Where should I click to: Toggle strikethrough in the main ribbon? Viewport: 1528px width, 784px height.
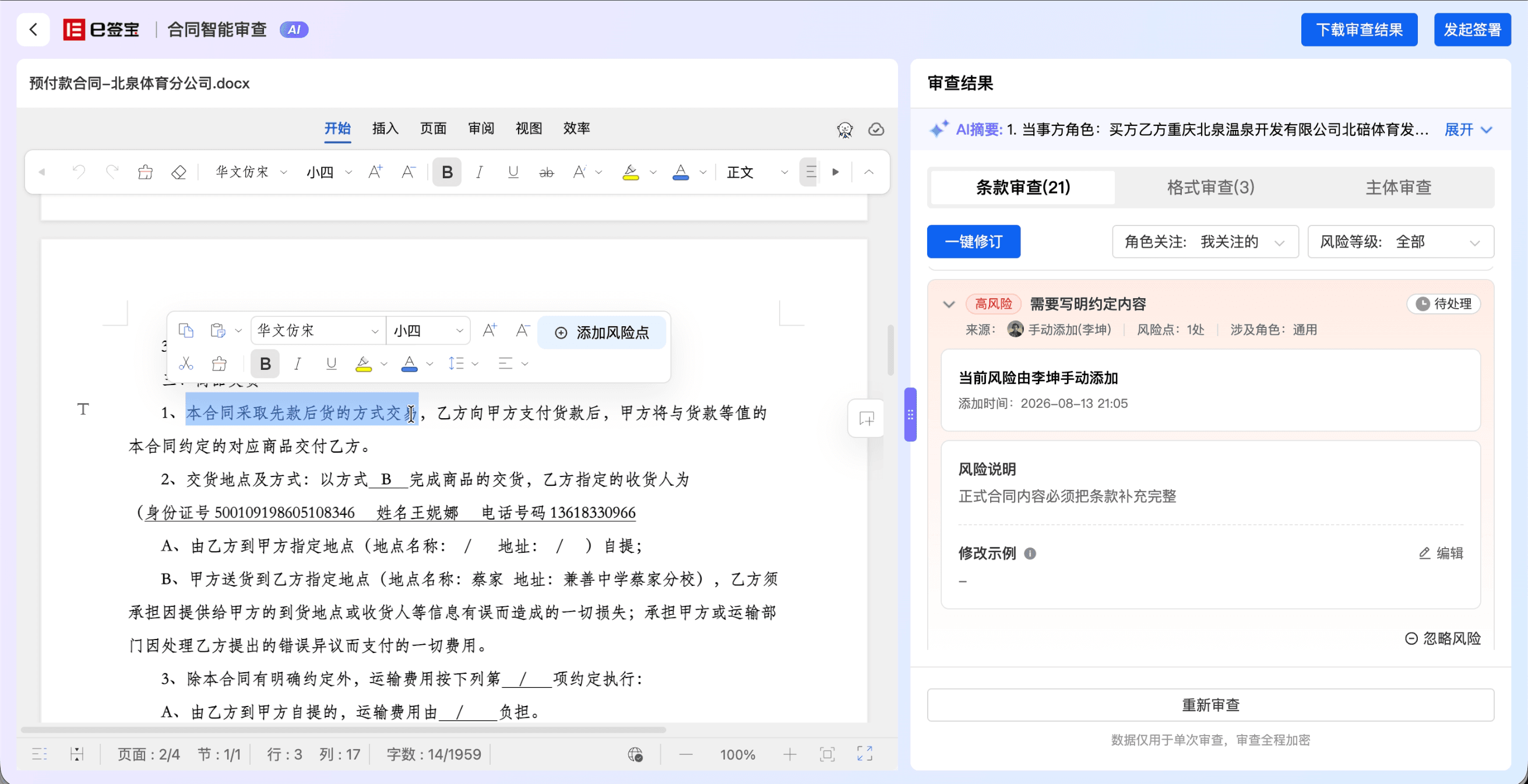pyautogui.click(x=546, y=172)
